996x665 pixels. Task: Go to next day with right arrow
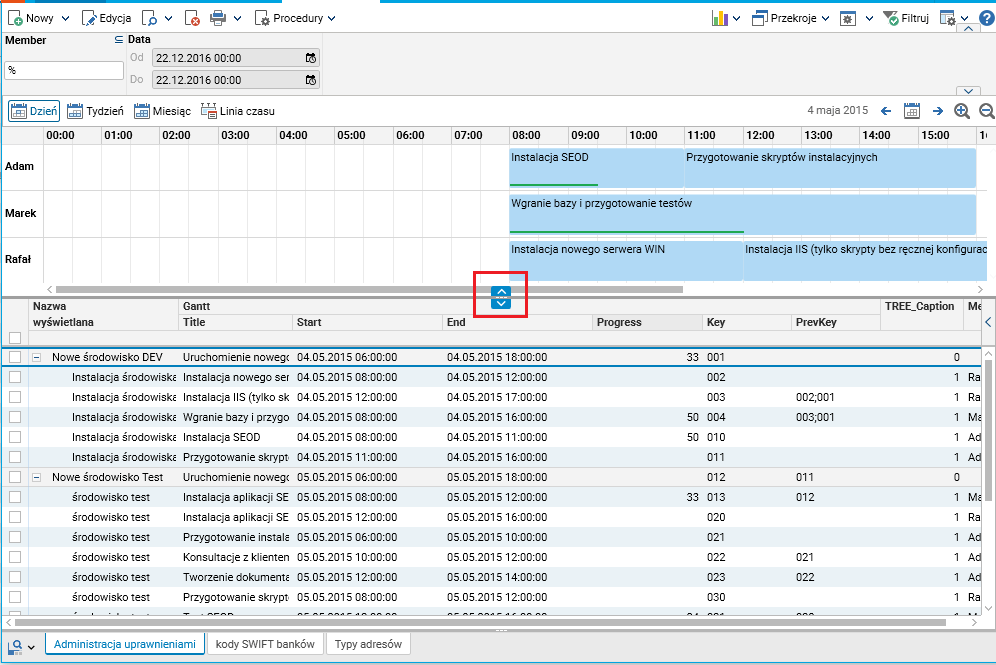pyautogui.click(x=938, y=111)
